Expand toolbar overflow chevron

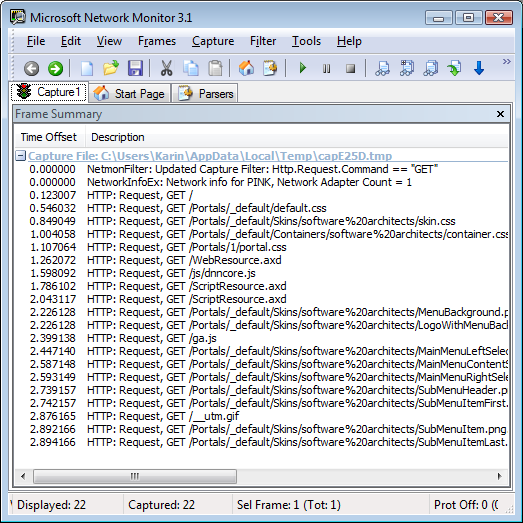[507, 62]
